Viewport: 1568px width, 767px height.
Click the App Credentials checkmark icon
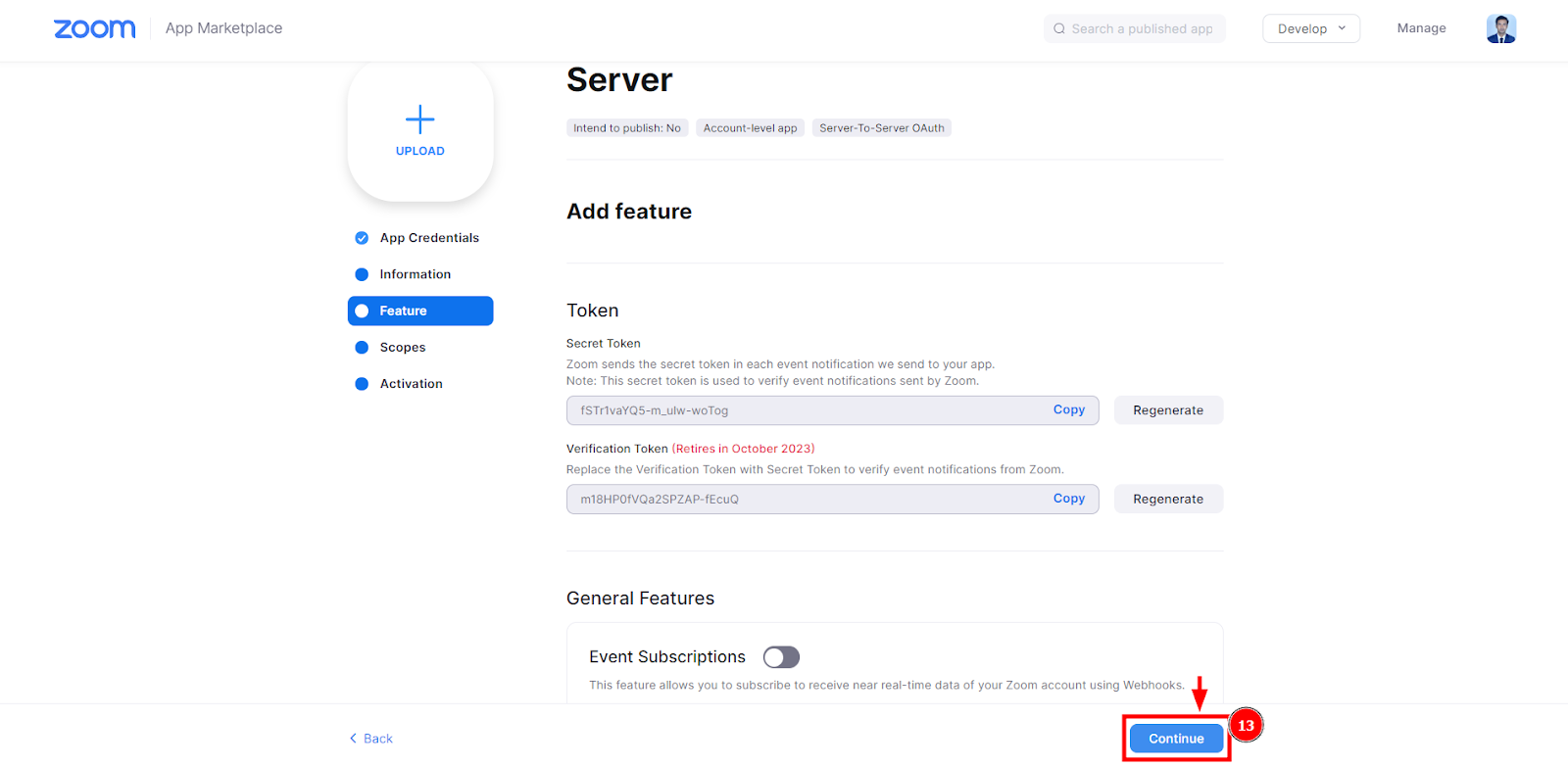pos(362,238)
